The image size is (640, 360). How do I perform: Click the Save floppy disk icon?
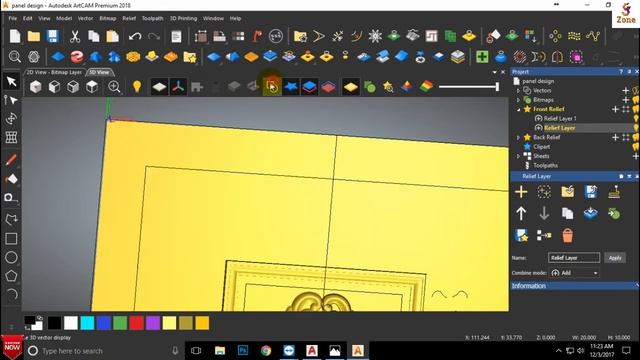[x=53, y=36]
